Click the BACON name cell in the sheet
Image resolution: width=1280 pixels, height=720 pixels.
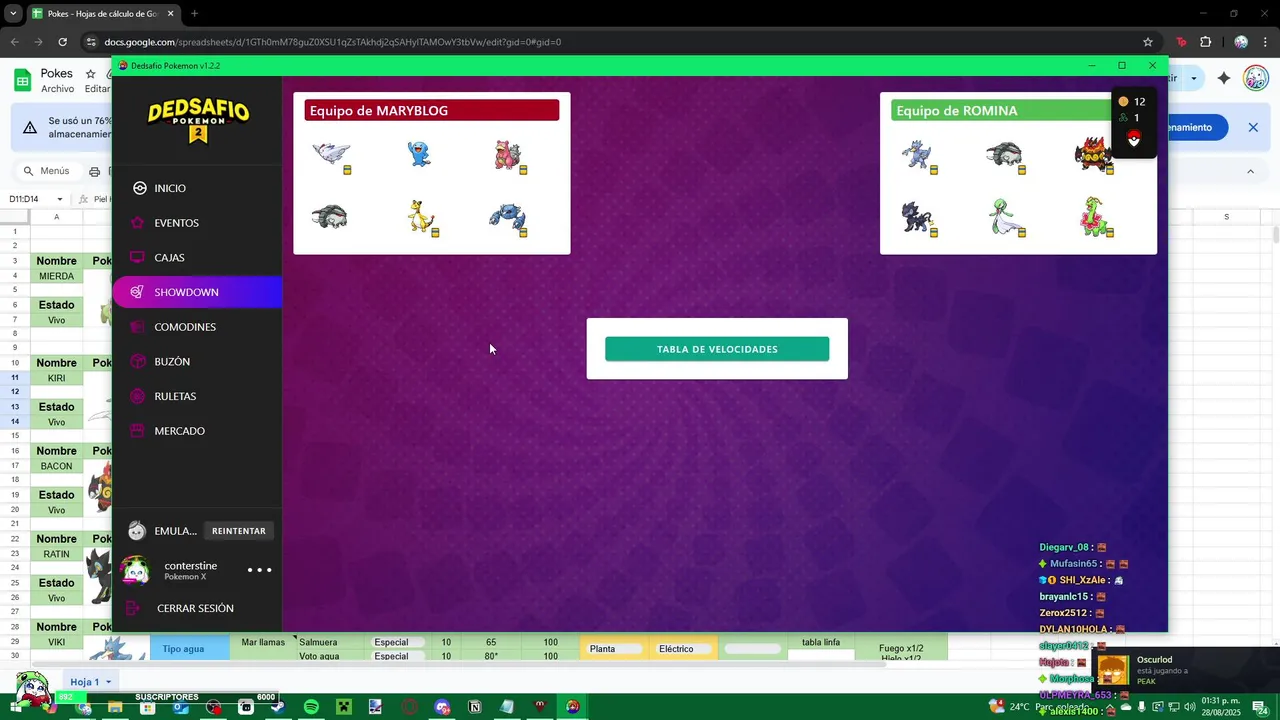click(56, 466)
